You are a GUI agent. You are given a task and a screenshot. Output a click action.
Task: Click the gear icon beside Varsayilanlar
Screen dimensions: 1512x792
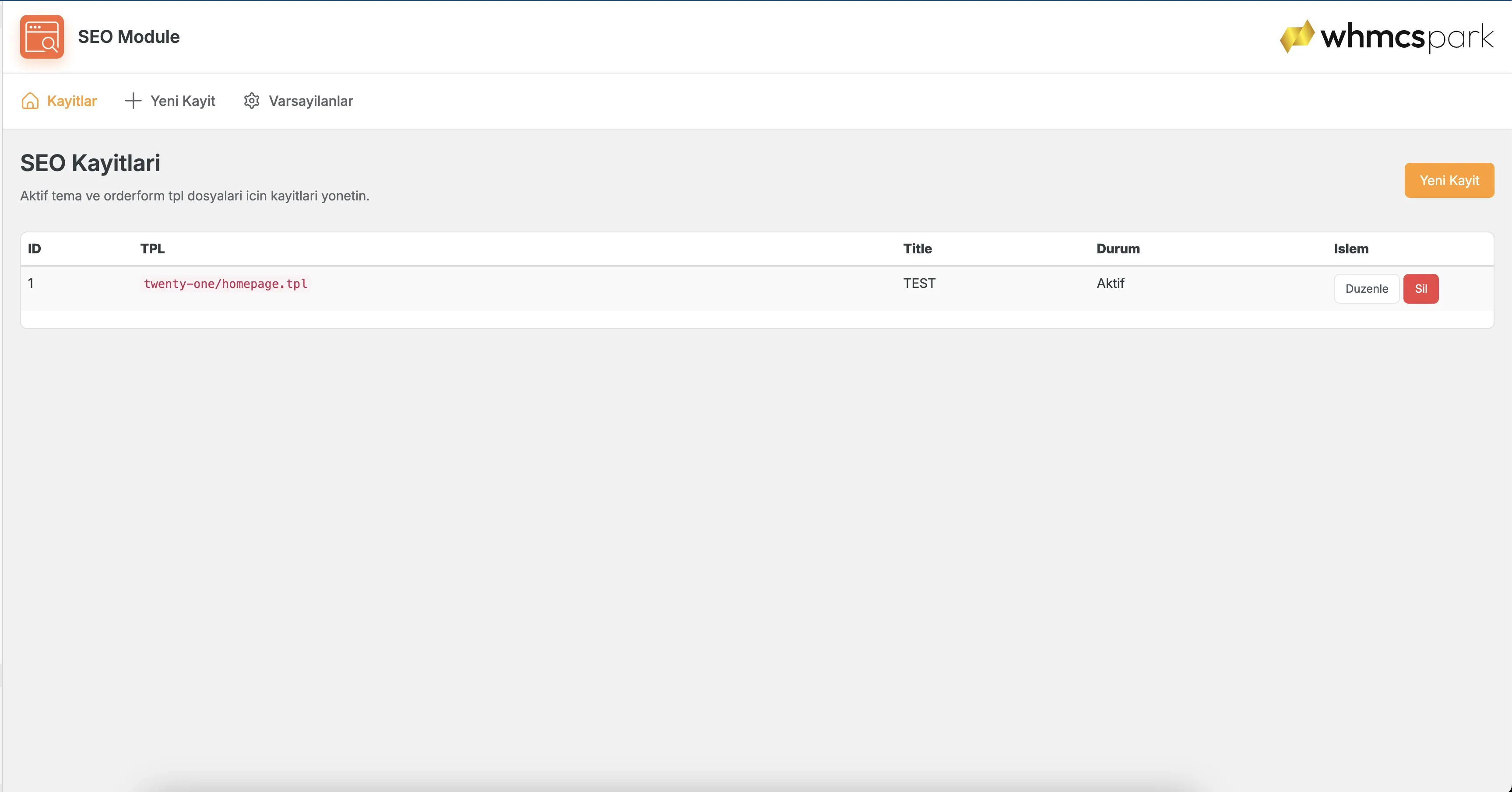click(252, 101)
